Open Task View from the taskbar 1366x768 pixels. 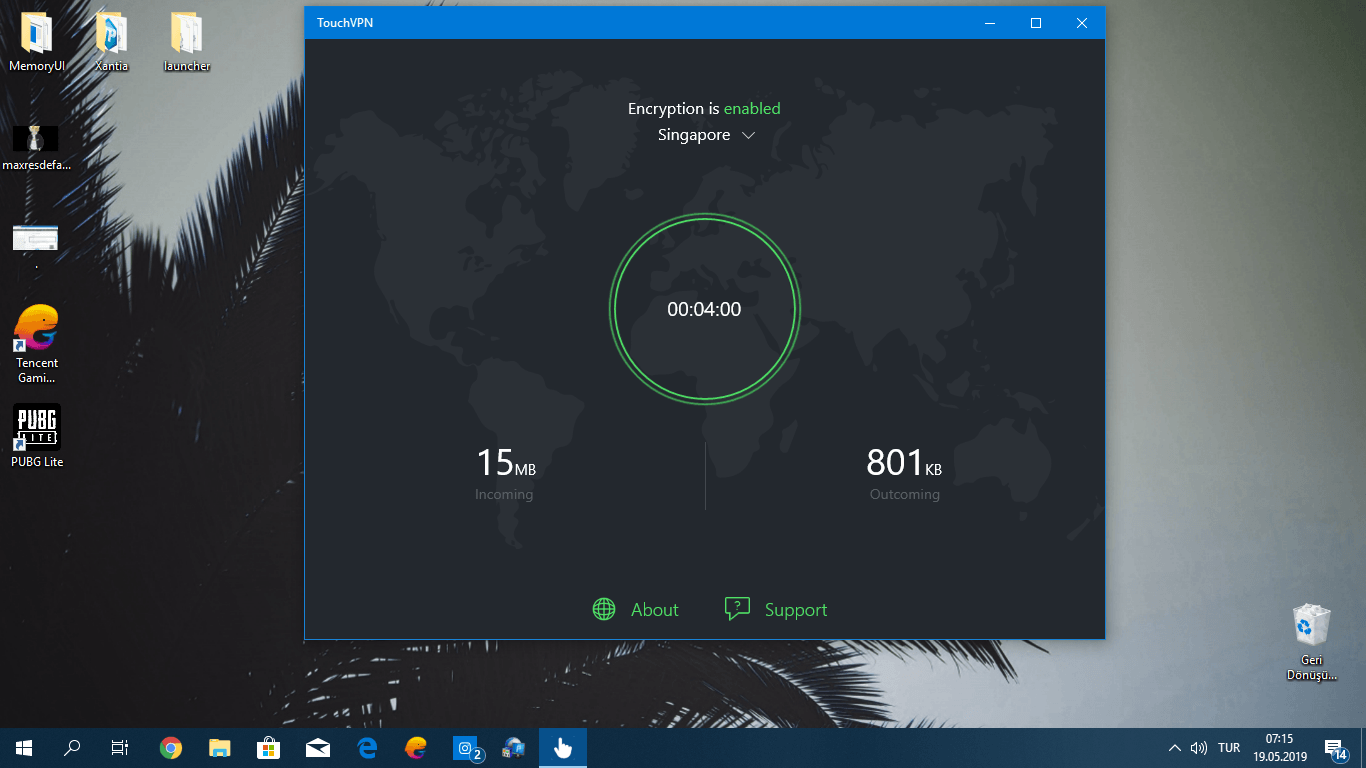pos(120,748)
